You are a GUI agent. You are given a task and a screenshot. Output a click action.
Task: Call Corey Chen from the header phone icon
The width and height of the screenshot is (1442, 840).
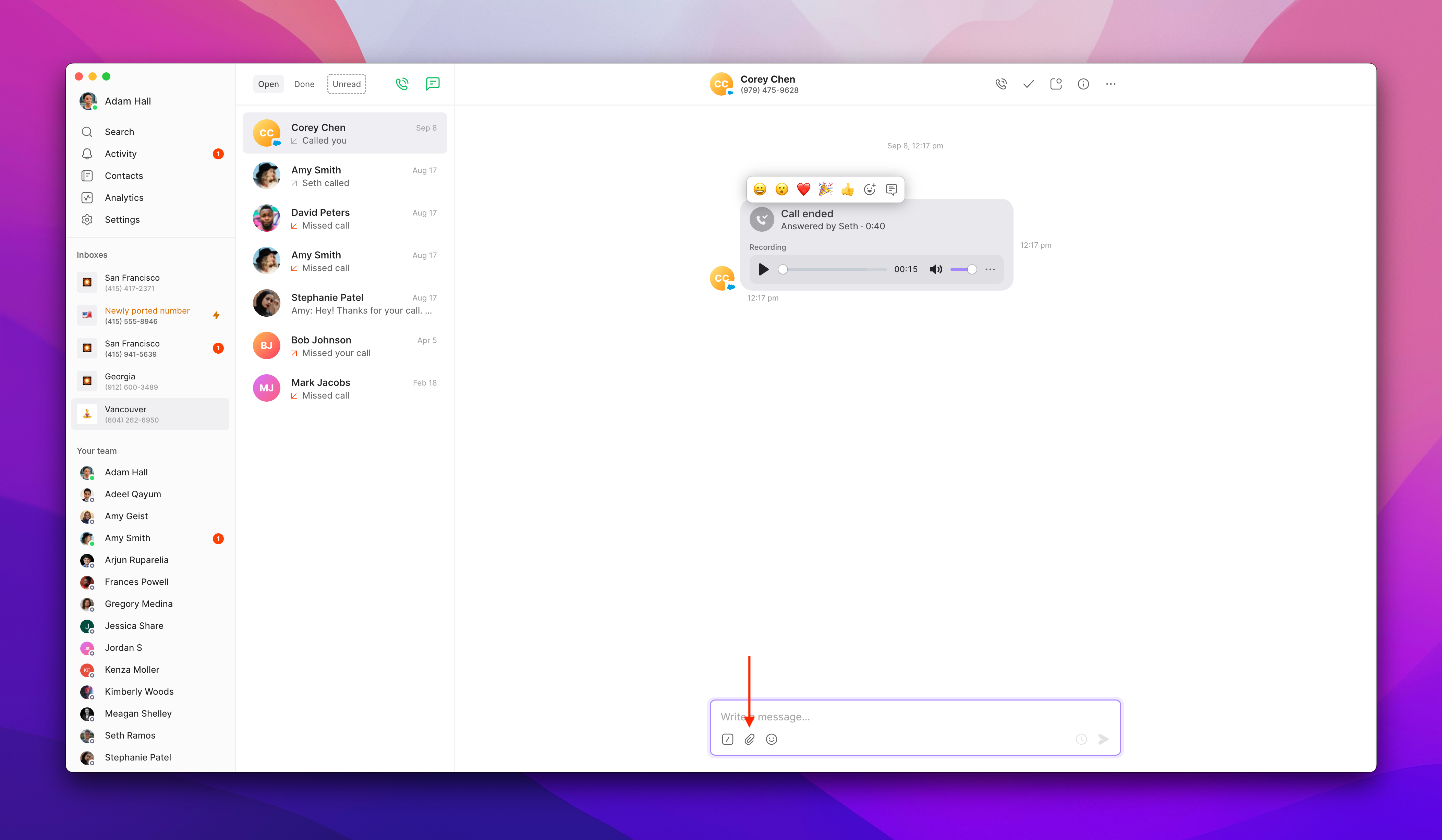[1001, 84]
